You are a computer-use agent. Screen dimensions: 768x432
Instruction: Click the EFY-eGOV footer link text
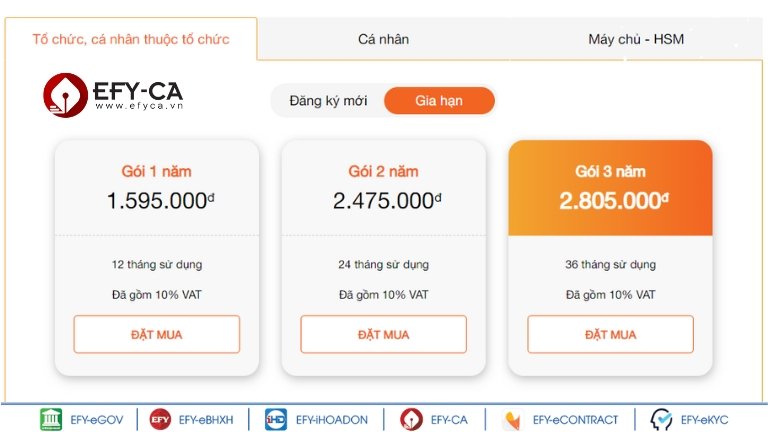click(x=96, y=420)
